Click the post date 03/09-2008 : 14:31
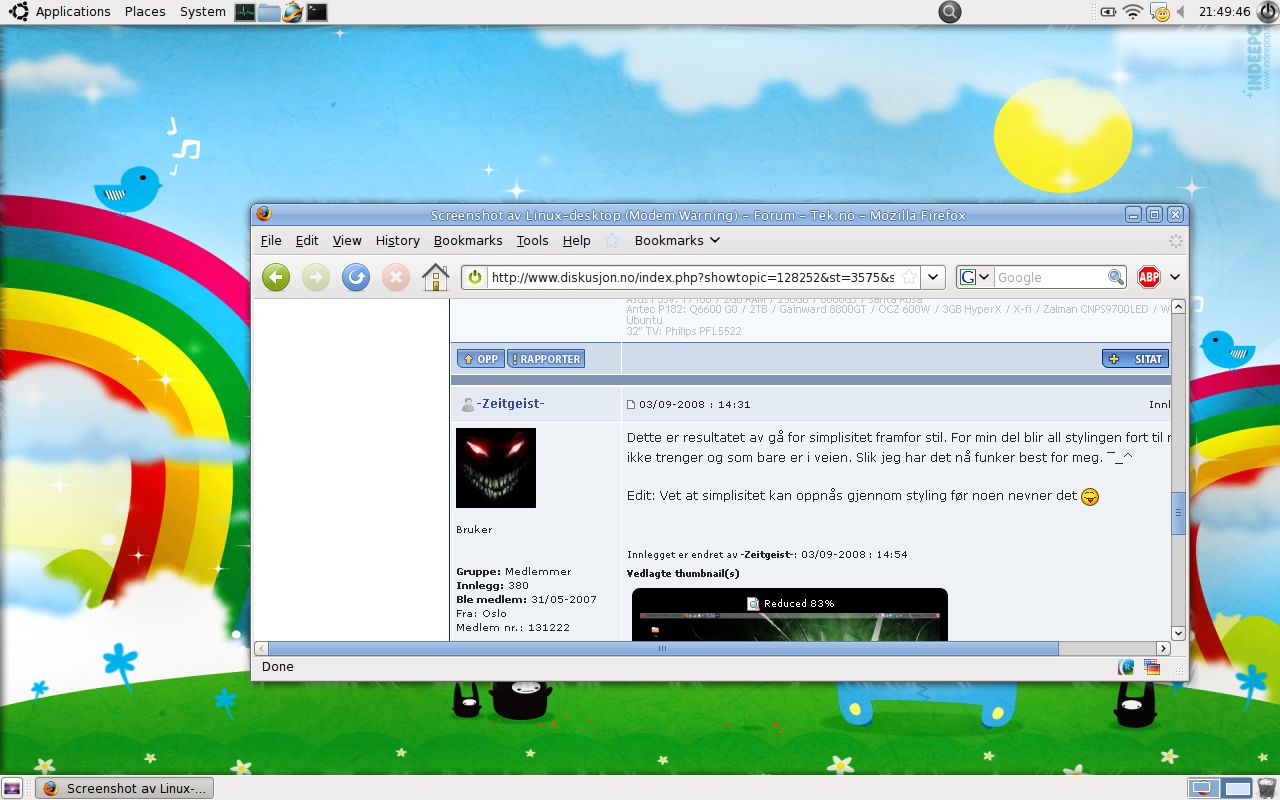 (x=694, y=404)
